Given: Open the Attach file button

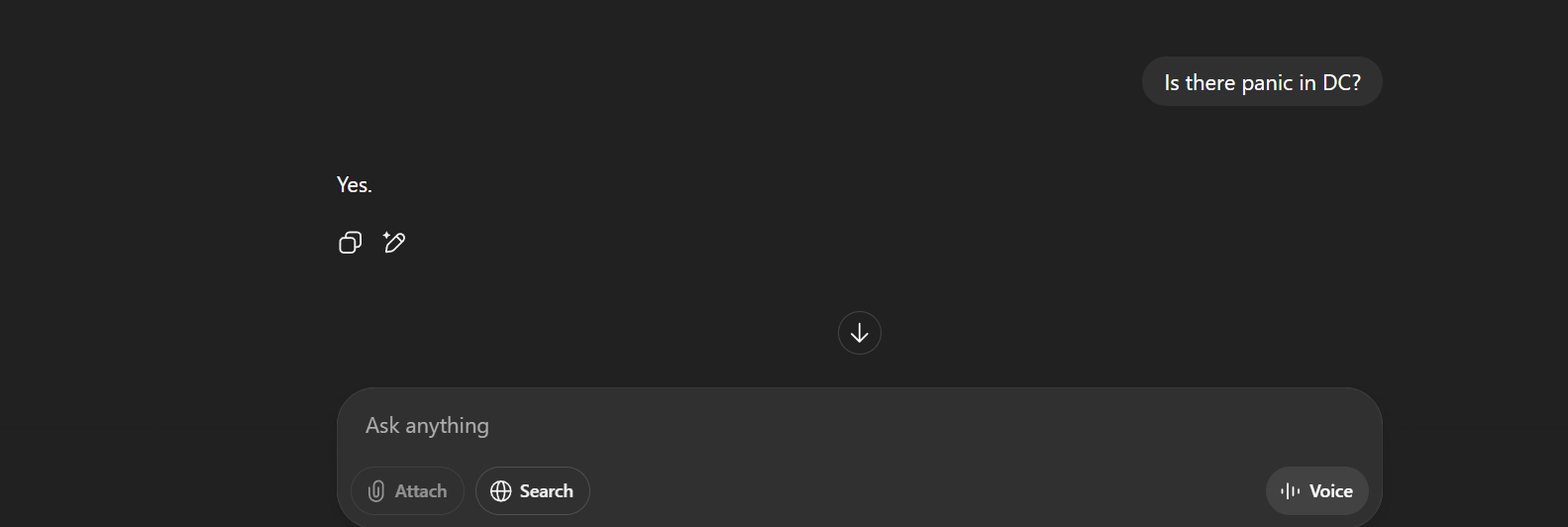Looking at the screenshot, I should click(x=407, y=491).
